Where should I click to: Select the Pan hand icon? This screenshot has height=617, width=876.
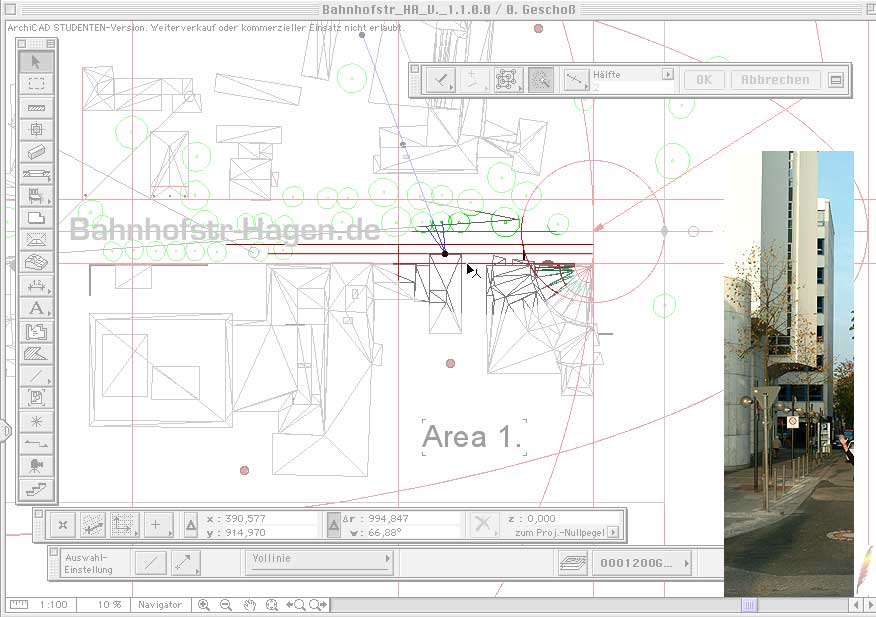click(250, 605)
